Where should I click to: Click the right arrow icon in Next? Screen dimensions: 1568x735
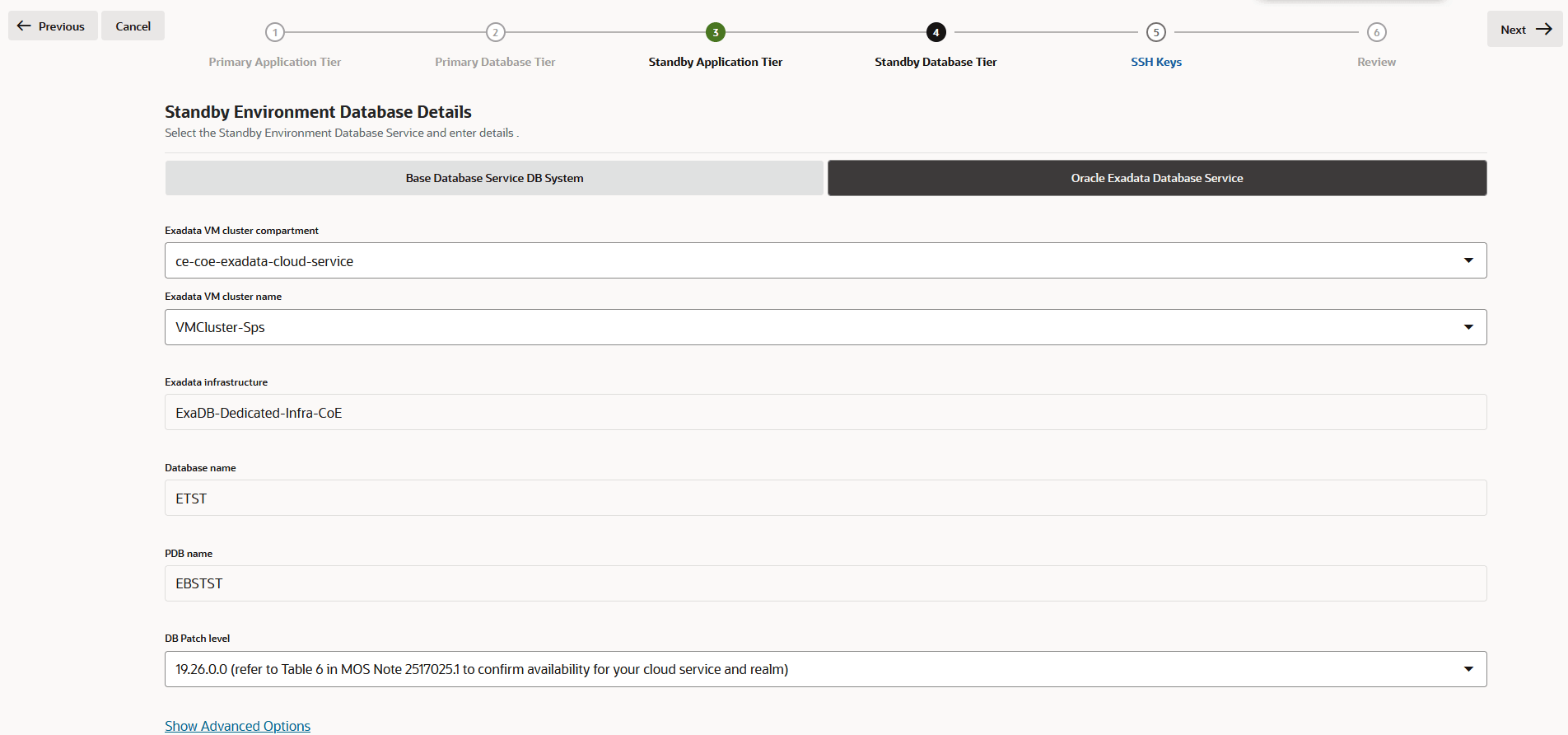[1544, 30]
